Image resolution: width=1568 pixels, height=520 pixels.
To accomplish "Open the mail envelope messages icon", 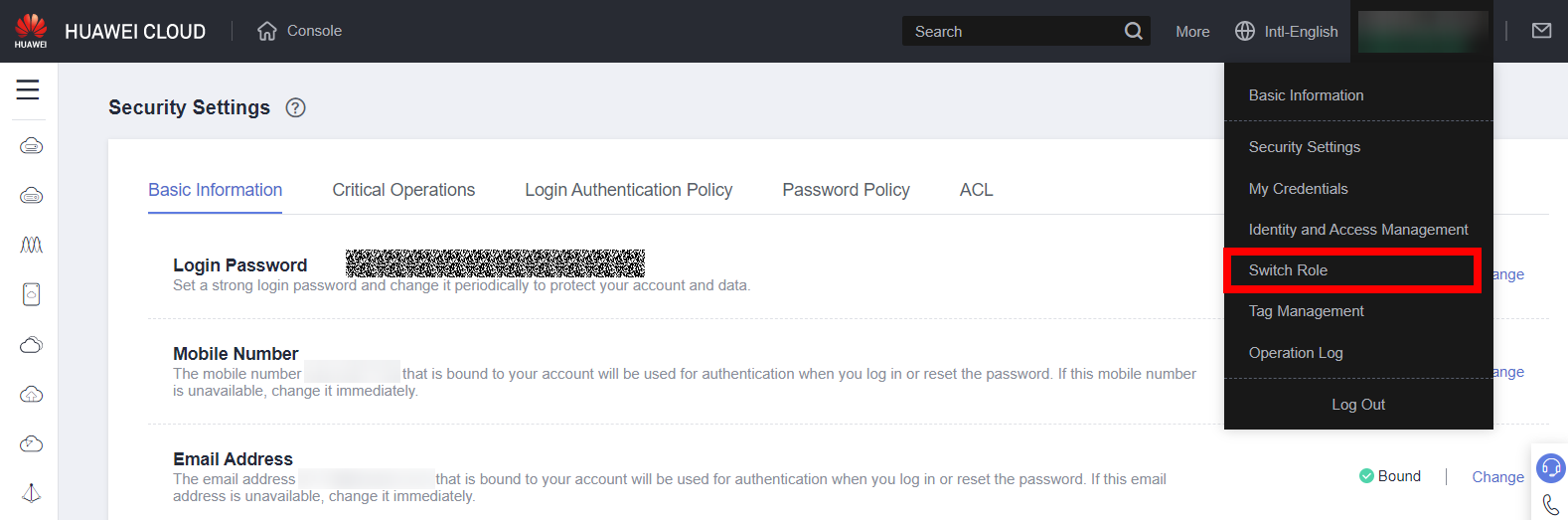I will point(1541,31).
